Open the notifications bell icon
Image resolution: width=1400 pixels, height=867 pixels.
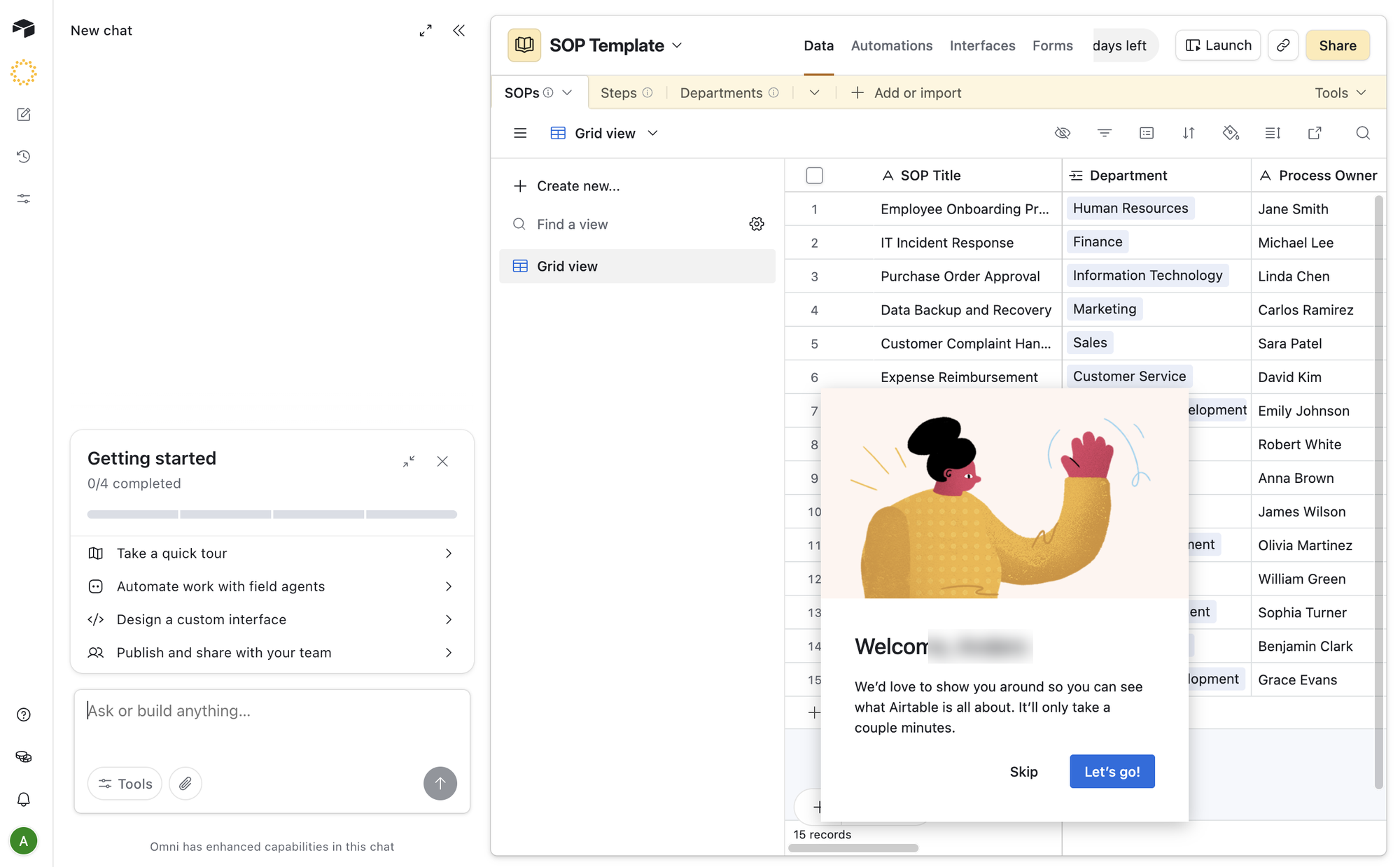(x=23, y=799)
